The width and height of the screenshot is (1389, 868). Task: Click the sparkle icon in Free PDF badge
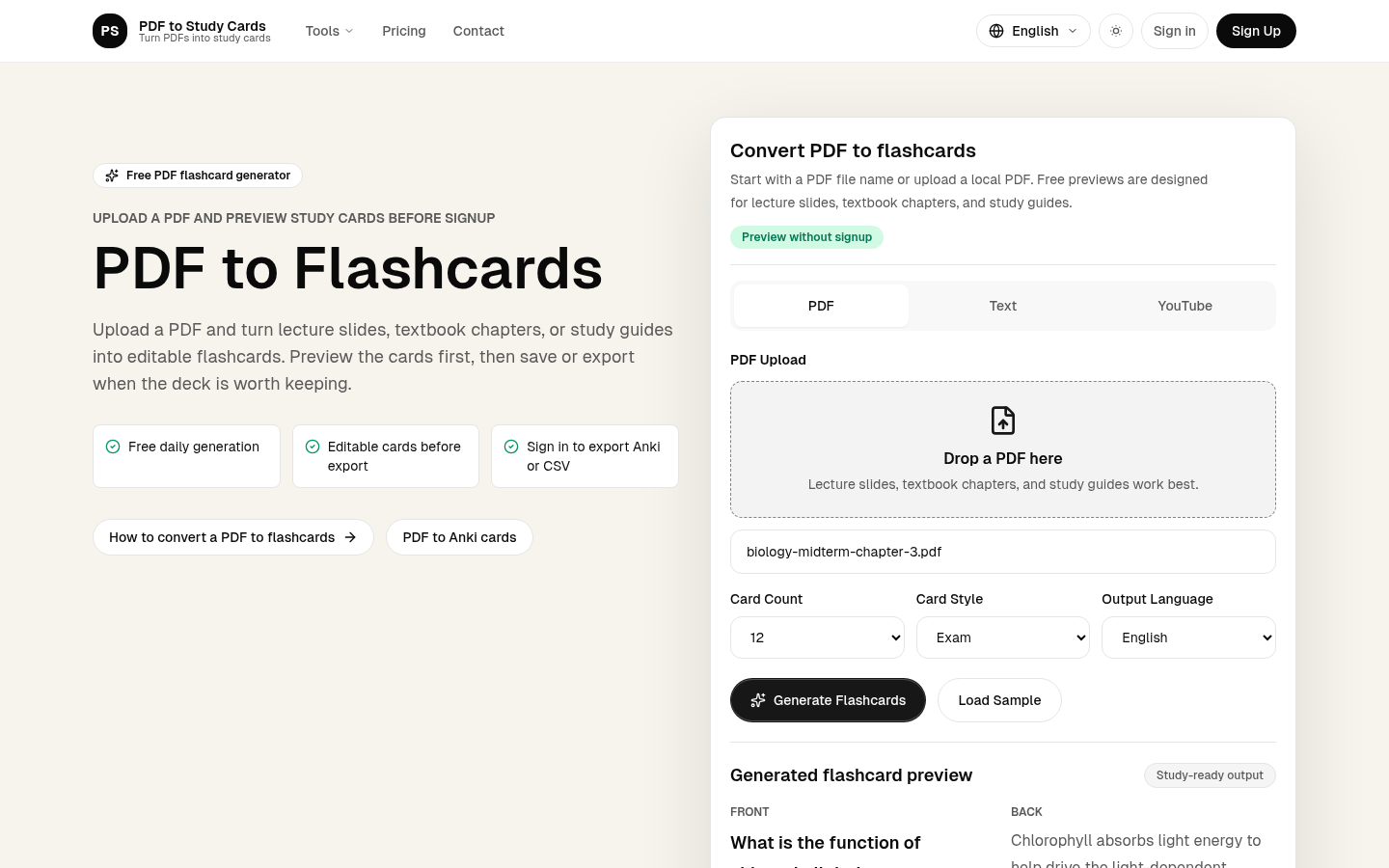pos(112,176)
